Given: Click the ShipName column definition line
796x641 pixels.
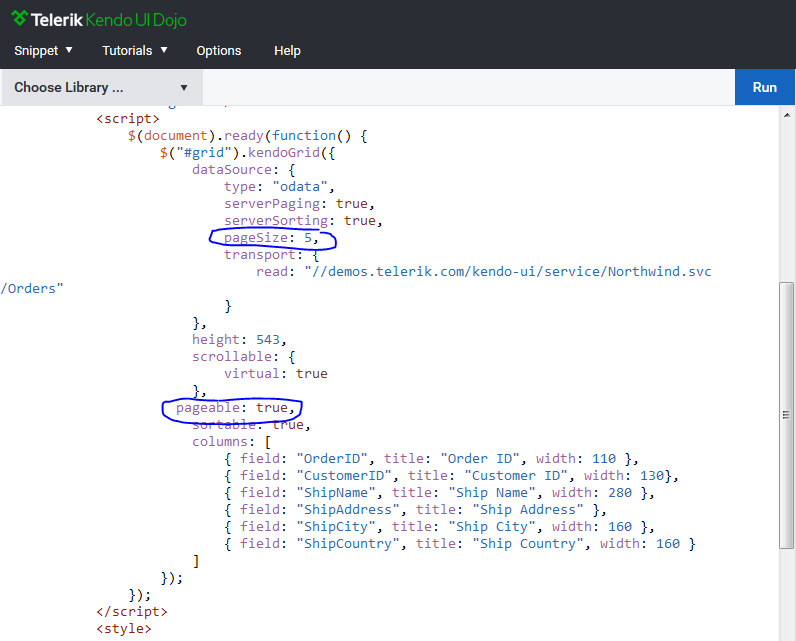Looking at the screenshot, I should [x=439, y=493].
